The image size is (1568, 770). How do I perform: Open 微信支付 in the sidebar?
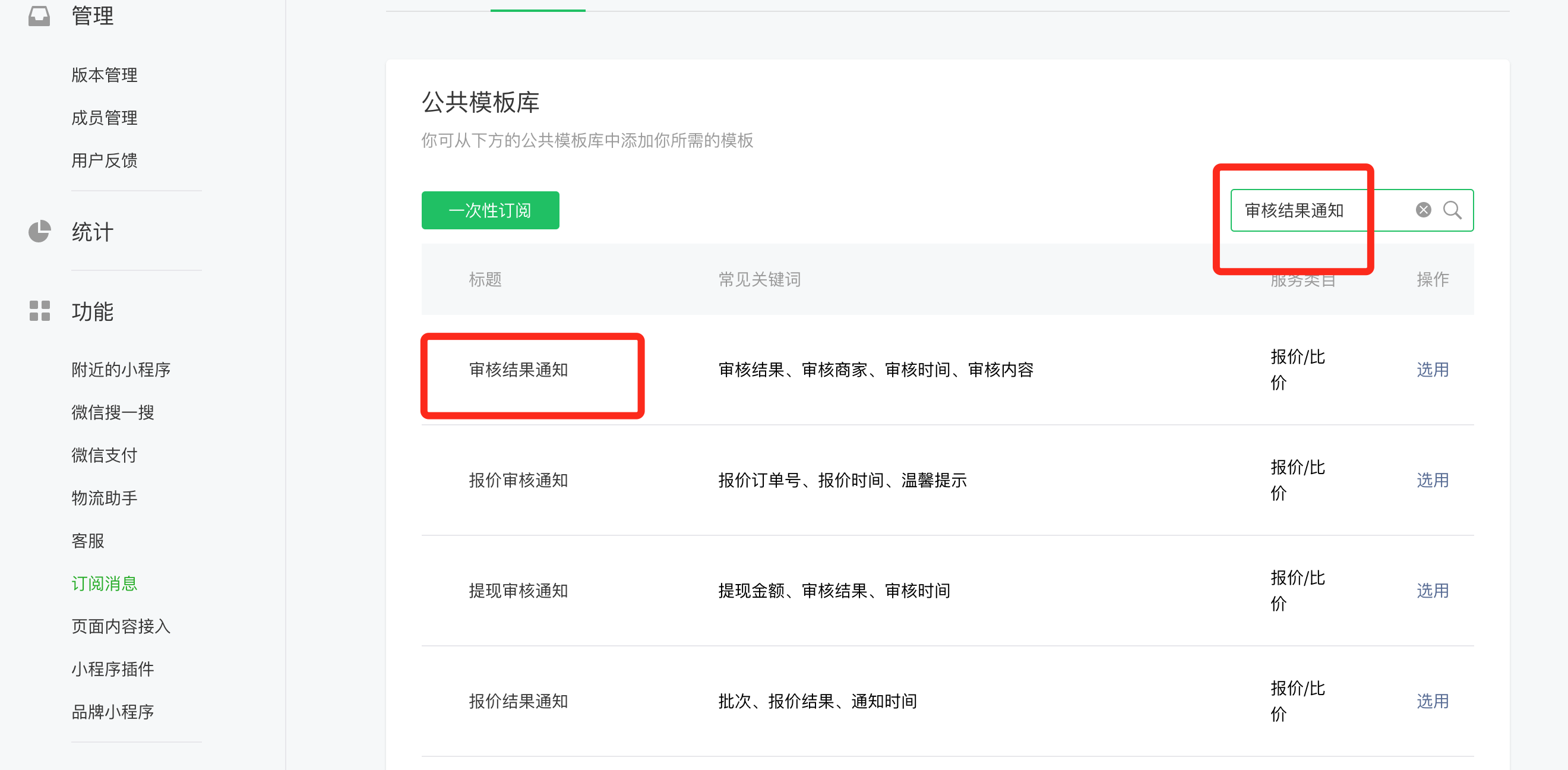coord(104,455)
